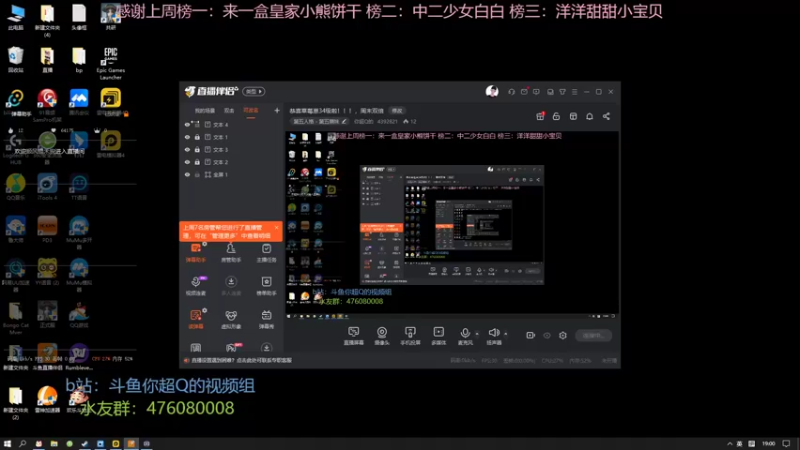Mute the 麦克风 microphone

465,336
